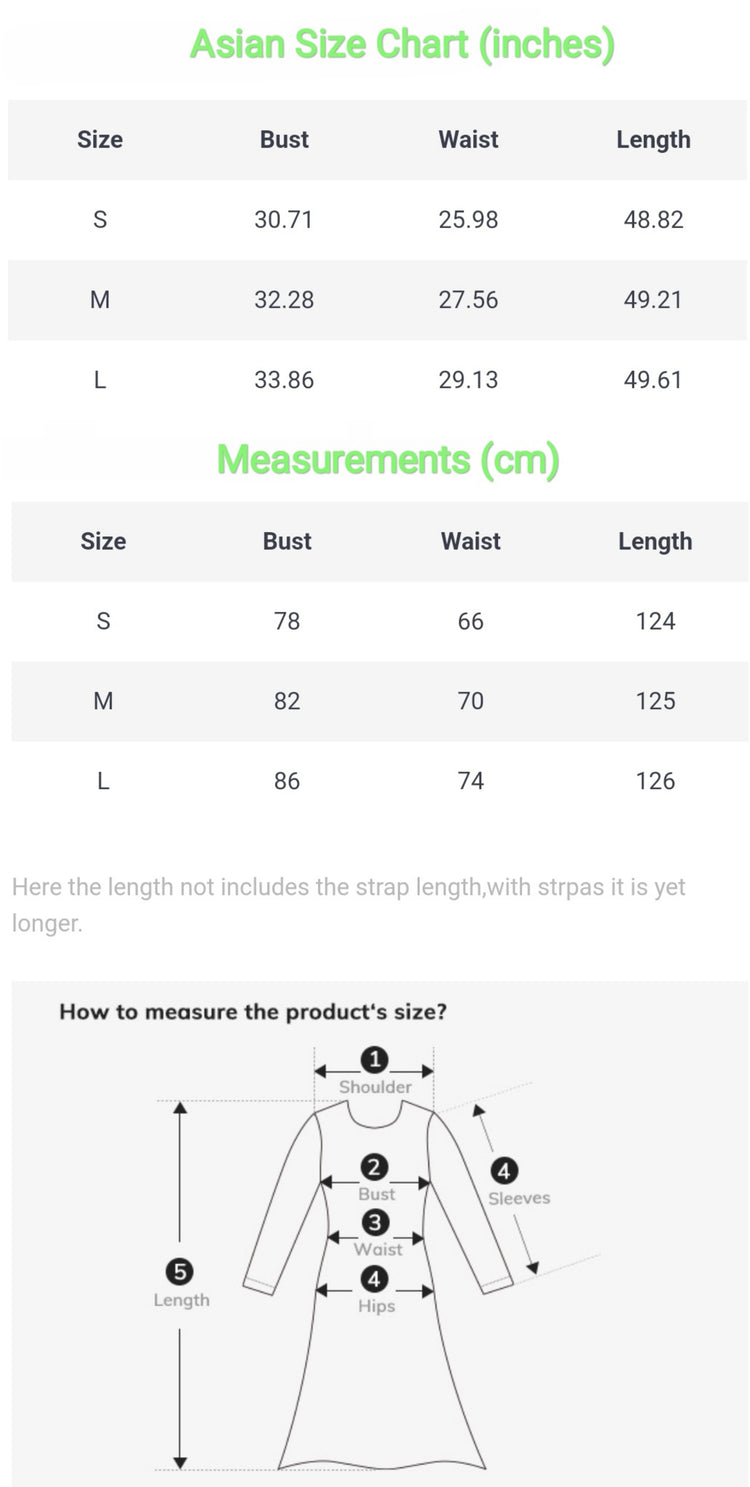
Task: Click the number 1 Shoulder marker
Action: pos(375,1060)
